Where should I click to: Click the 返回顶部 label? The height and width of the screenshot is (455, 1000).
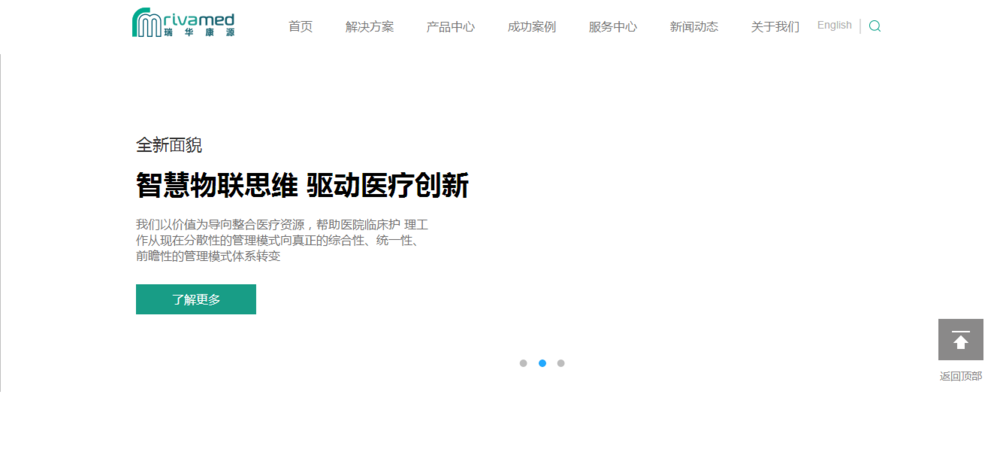pyautogui.click(x=960, y=377)
